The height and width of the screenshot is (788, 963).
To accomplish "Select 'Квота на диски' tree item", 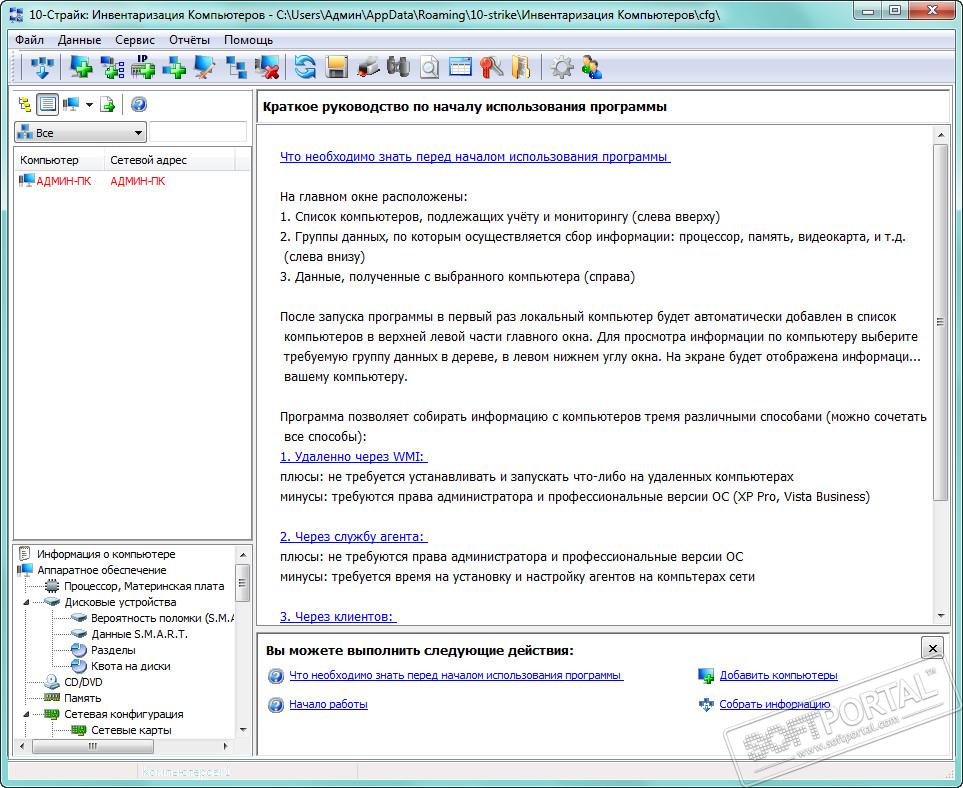I will 130,666.
